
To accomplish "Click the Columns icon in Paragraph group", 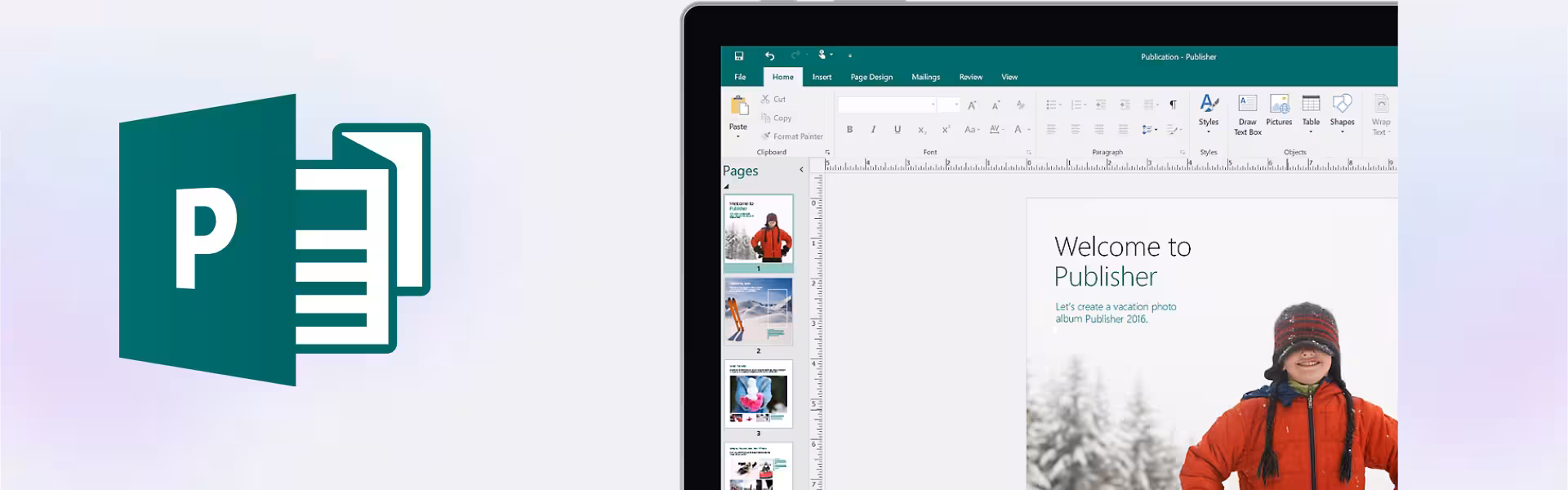I will (x=1150, y=105).
